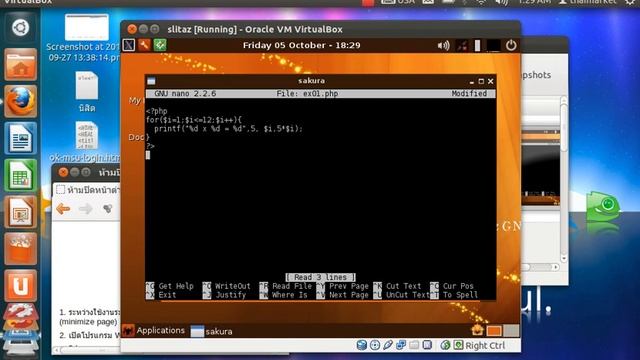The width and height of the screenshot is (640, 360).
Task: Click 'Cur Pos' in nano shortcut bar
Action: [458, 286]
